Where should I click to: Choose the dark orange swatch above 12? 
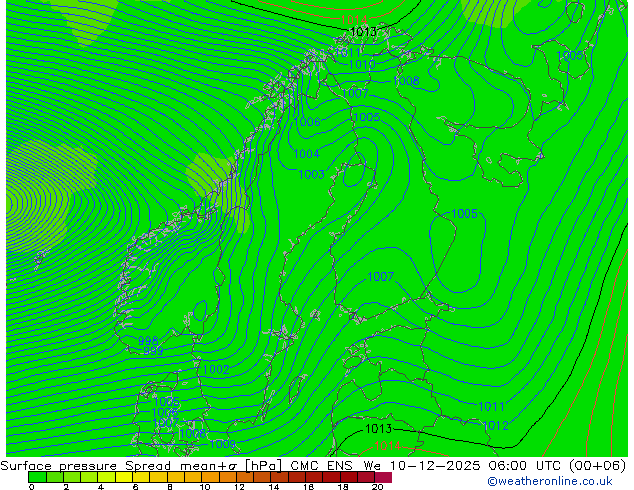point(245,477)
